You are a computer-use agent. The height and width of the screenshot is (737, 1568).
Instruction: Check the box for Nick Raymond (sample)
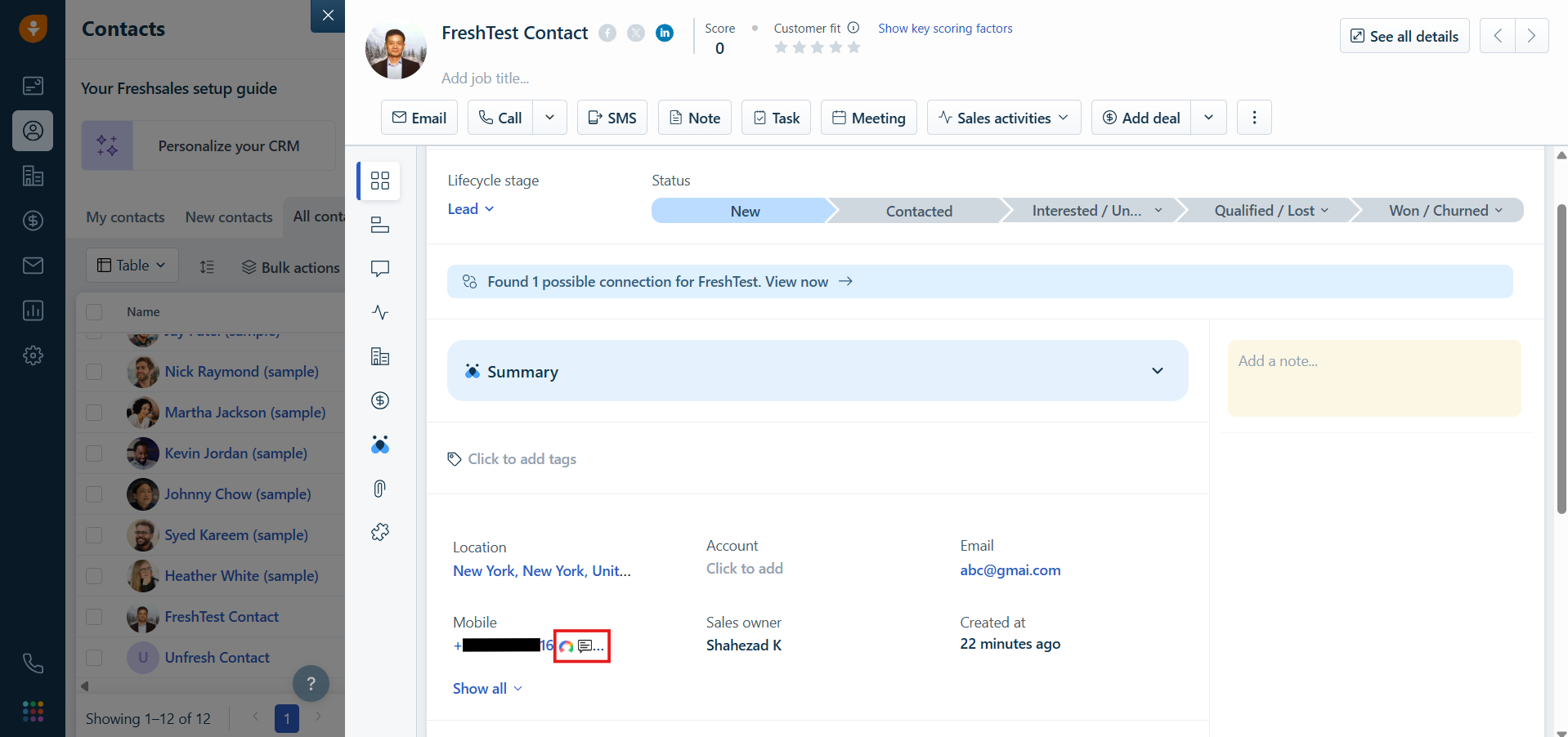[94, 372]
